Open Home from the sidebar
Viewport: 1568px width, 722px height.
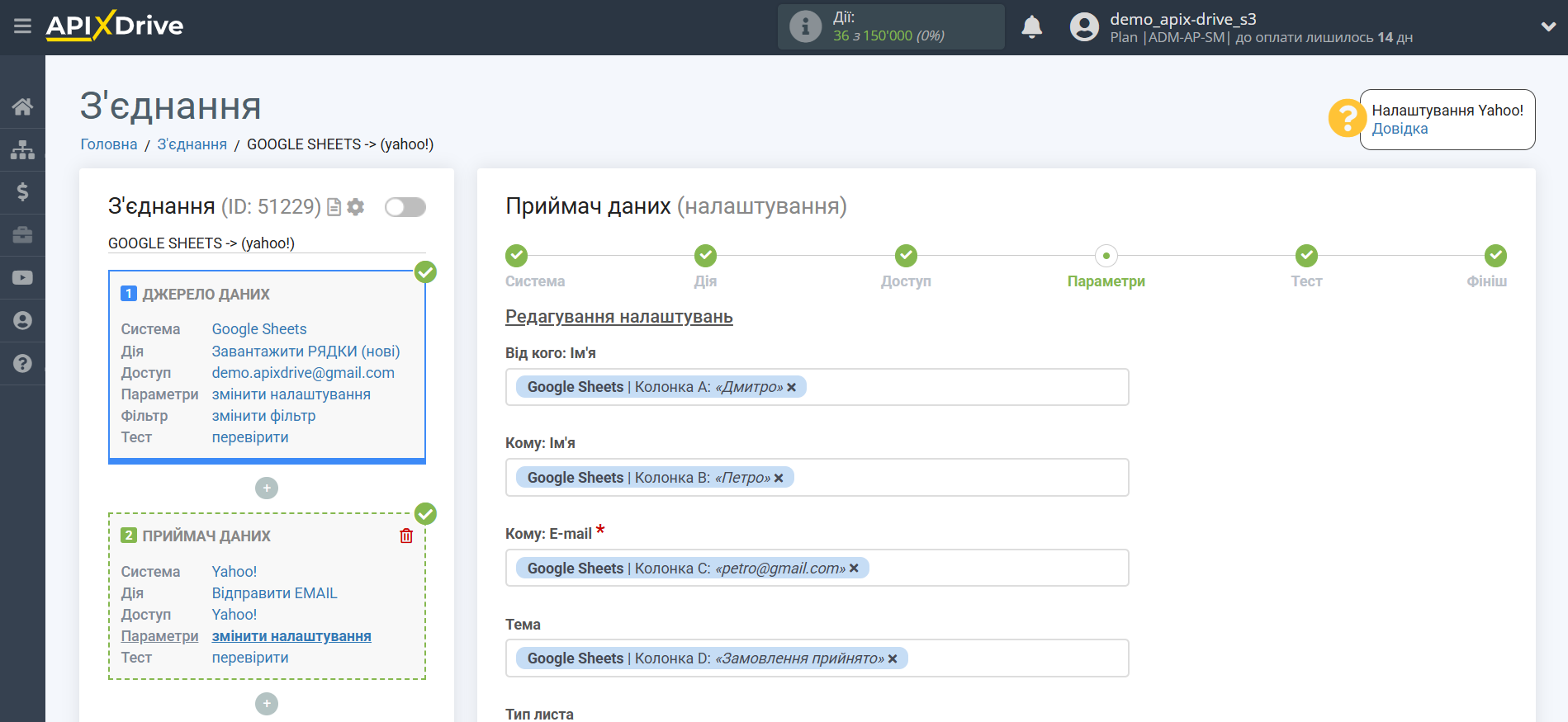point(22,106)
